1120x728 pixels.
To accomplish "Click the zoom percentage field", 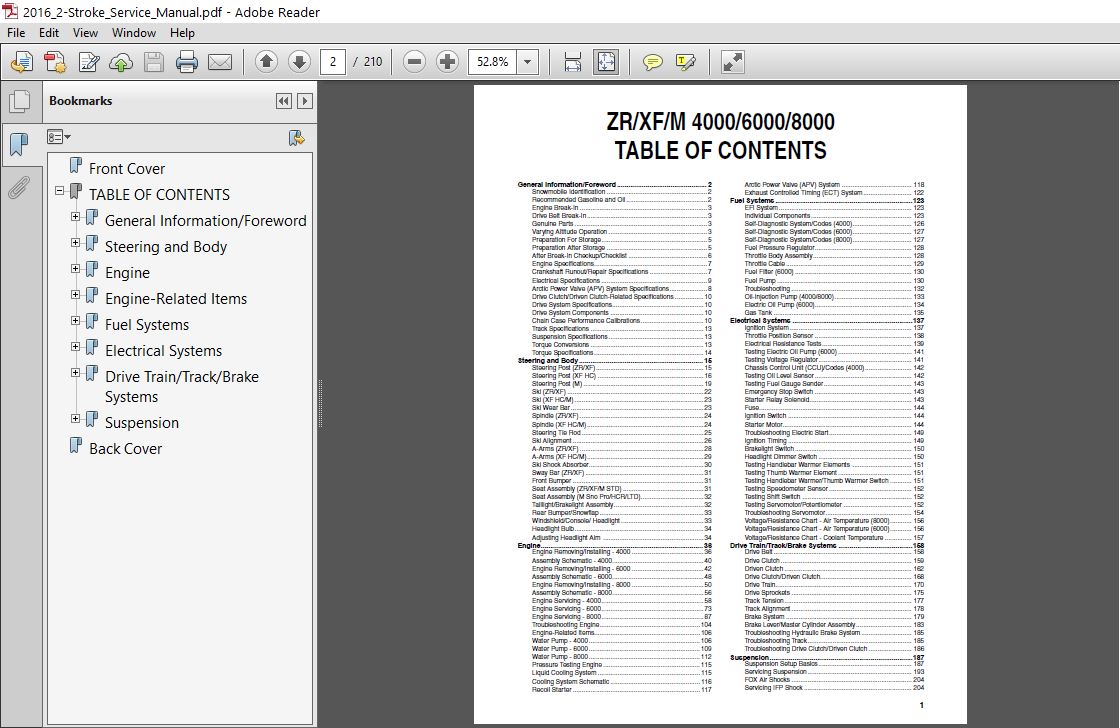I will (x=493, y=62).
